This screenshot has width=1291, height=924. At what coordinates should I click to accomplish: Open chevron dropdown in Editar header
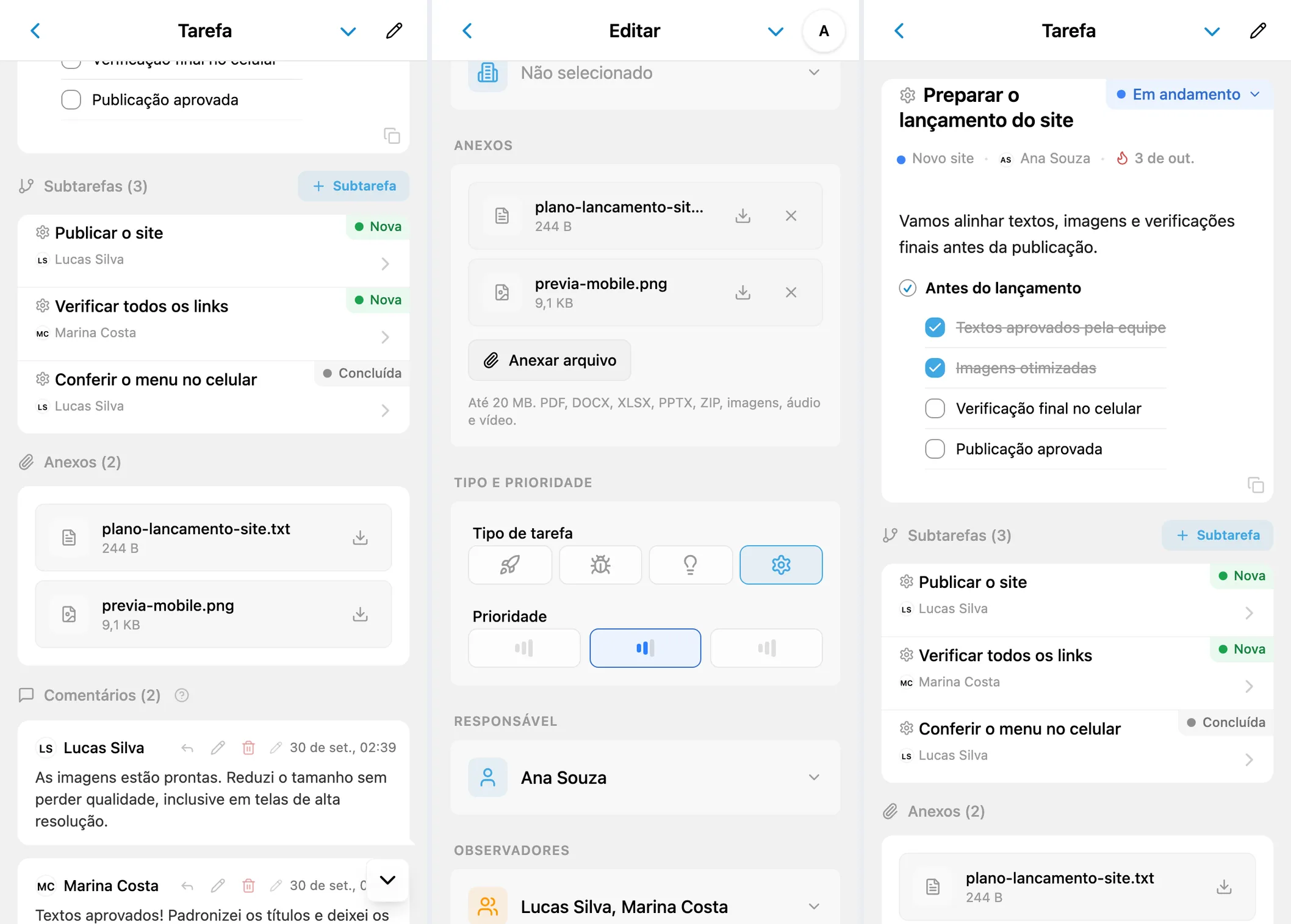tap(775, 31)
